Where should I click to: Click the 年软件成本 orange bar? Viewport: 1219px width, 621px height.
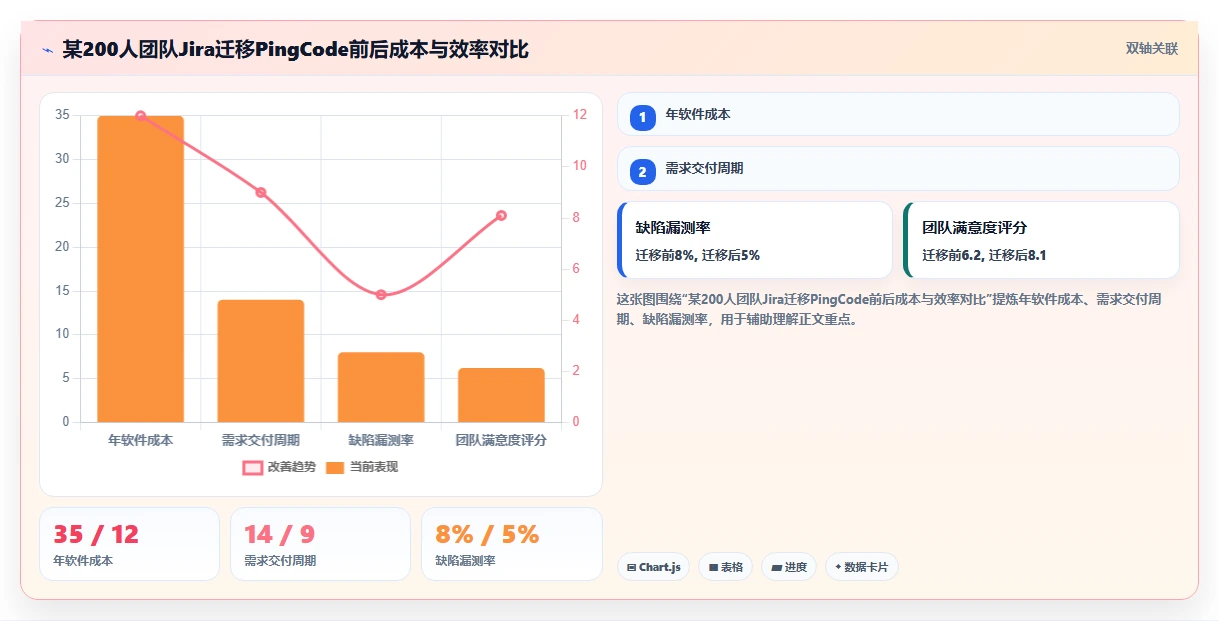pyautogui.click(x=140, y=269)
